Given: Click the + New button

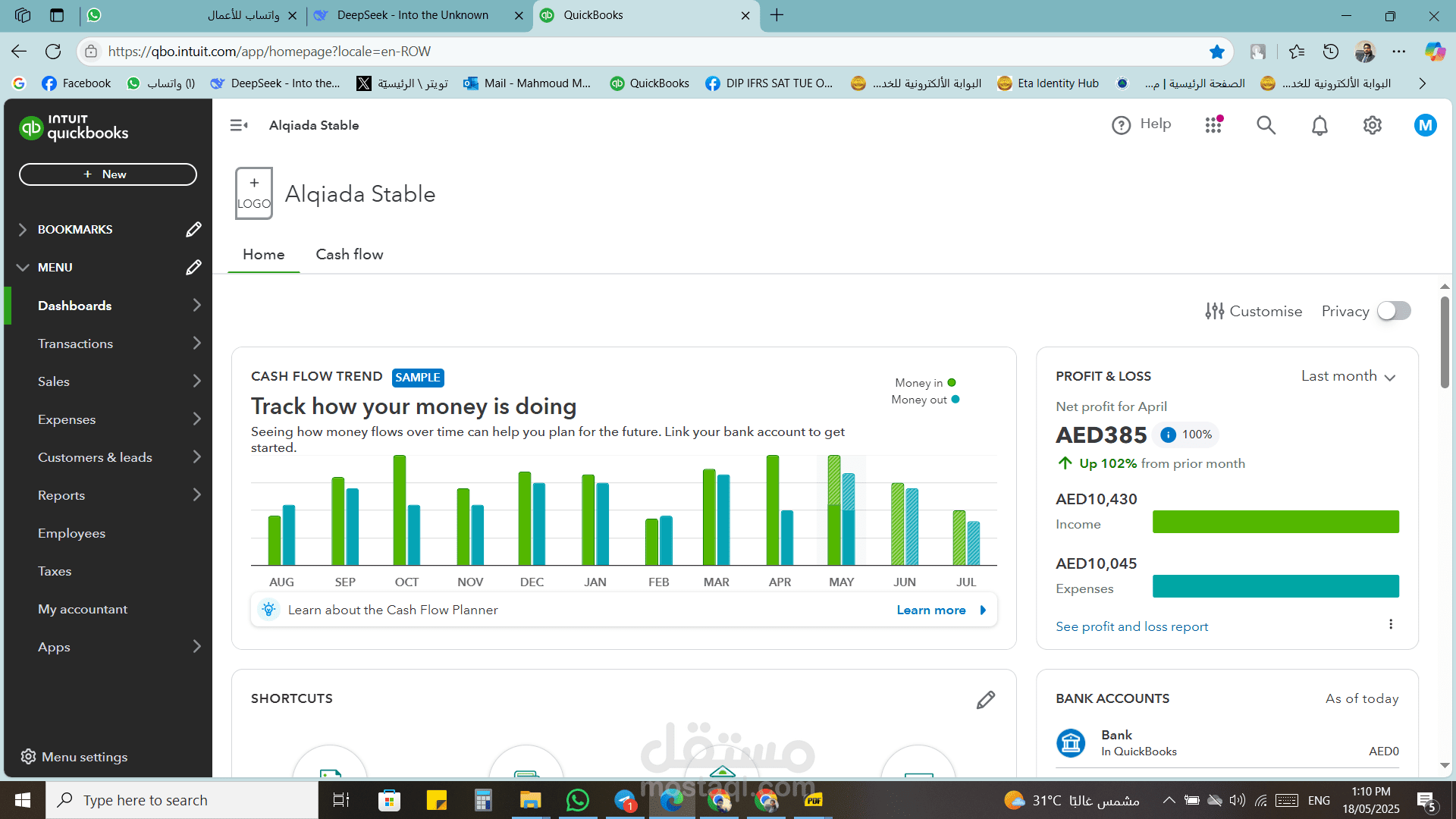Looking at the screenshot, I should click(108, 174).
